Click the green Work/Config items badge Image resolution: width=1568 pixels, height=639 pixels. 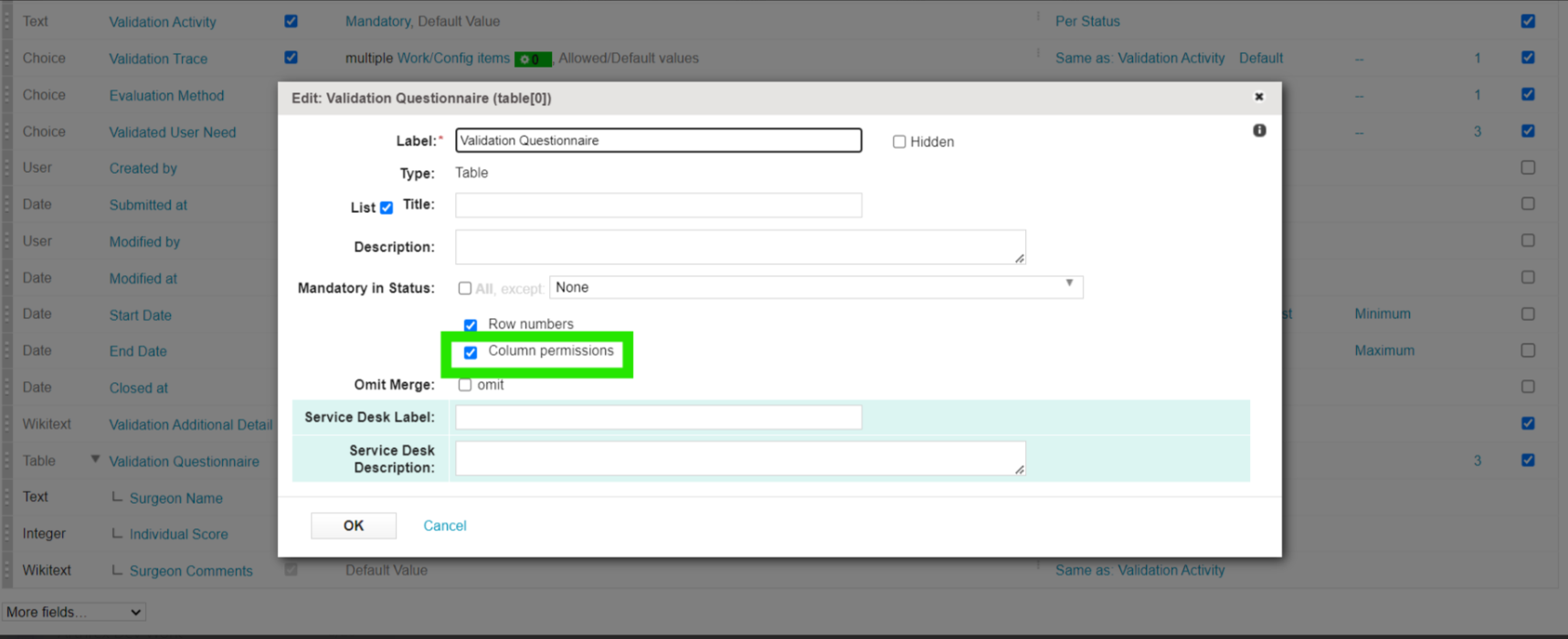tap(533, 59)
